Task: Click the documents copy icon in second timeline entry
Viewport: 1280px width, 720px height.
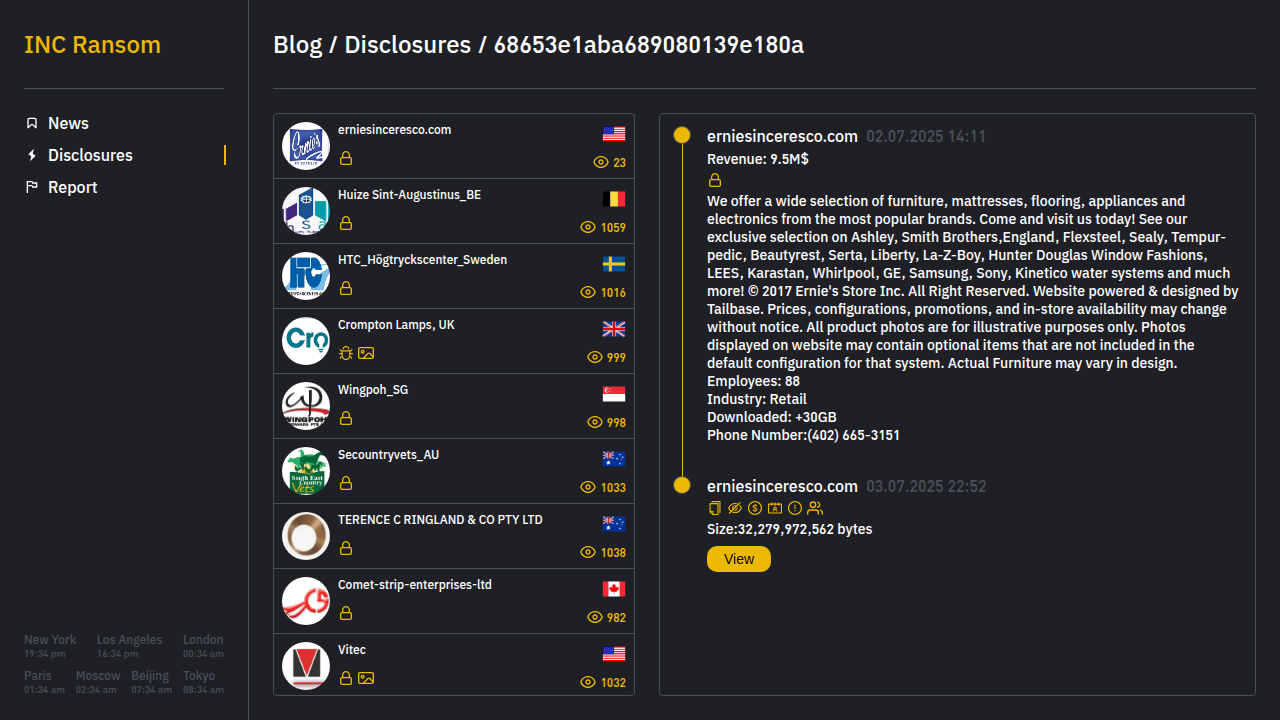Action: pos(714,508)
